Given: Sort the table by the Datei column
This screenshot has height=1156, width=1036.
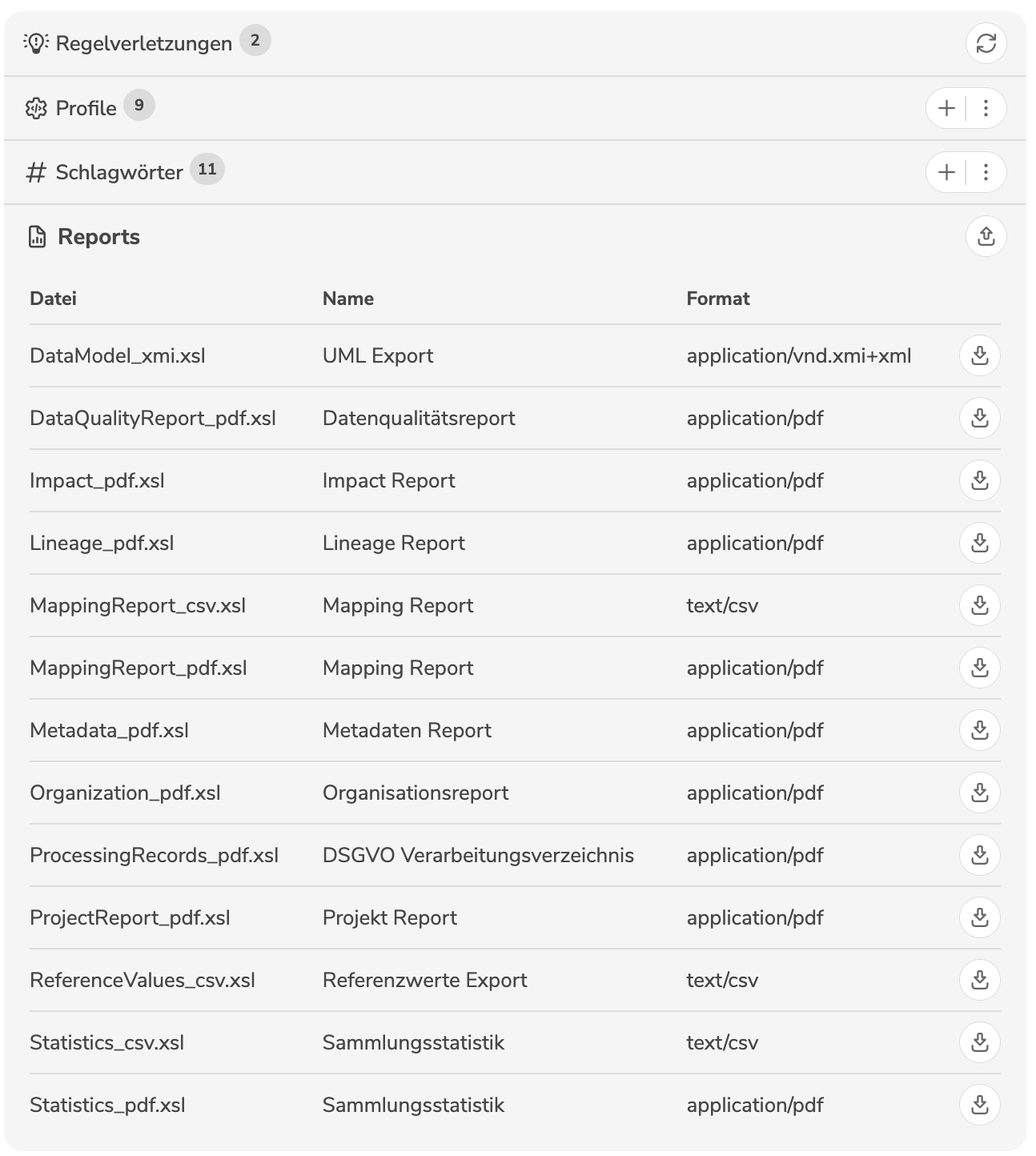Looking at the screenshot, I should [x=53, y=298].
